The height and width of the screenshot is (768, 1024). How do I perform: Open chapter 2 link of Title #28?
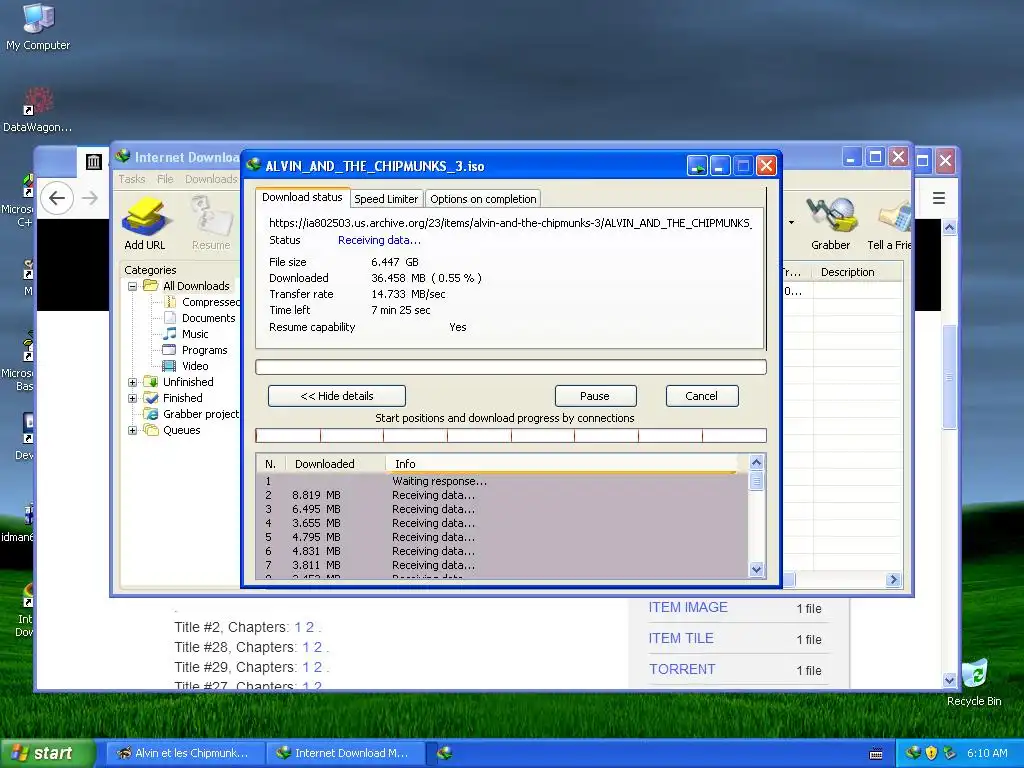click(x=317, y=647)
